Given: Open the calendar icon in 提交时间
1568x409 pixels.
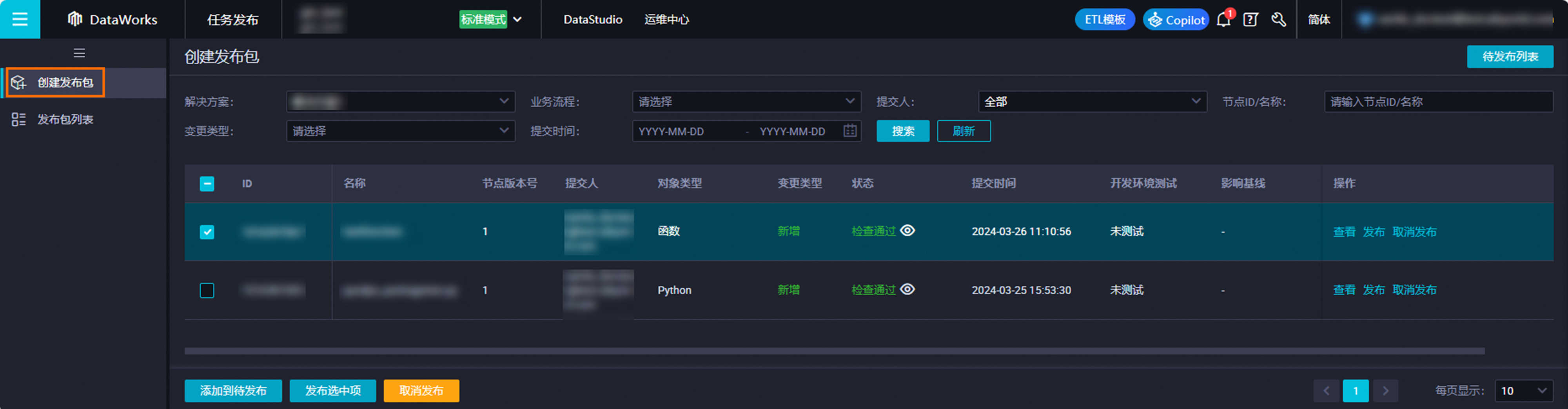Looking at the screenshot, I should click(850, 131).
